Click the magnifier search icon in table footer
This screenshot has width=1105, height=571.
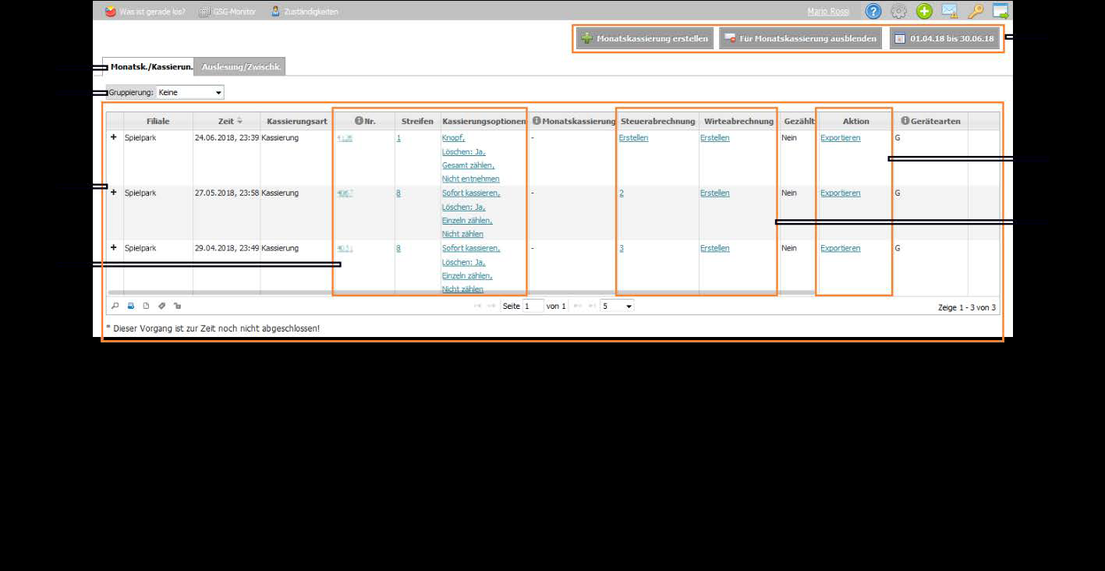pyautogui.click(x=116, y=306)
